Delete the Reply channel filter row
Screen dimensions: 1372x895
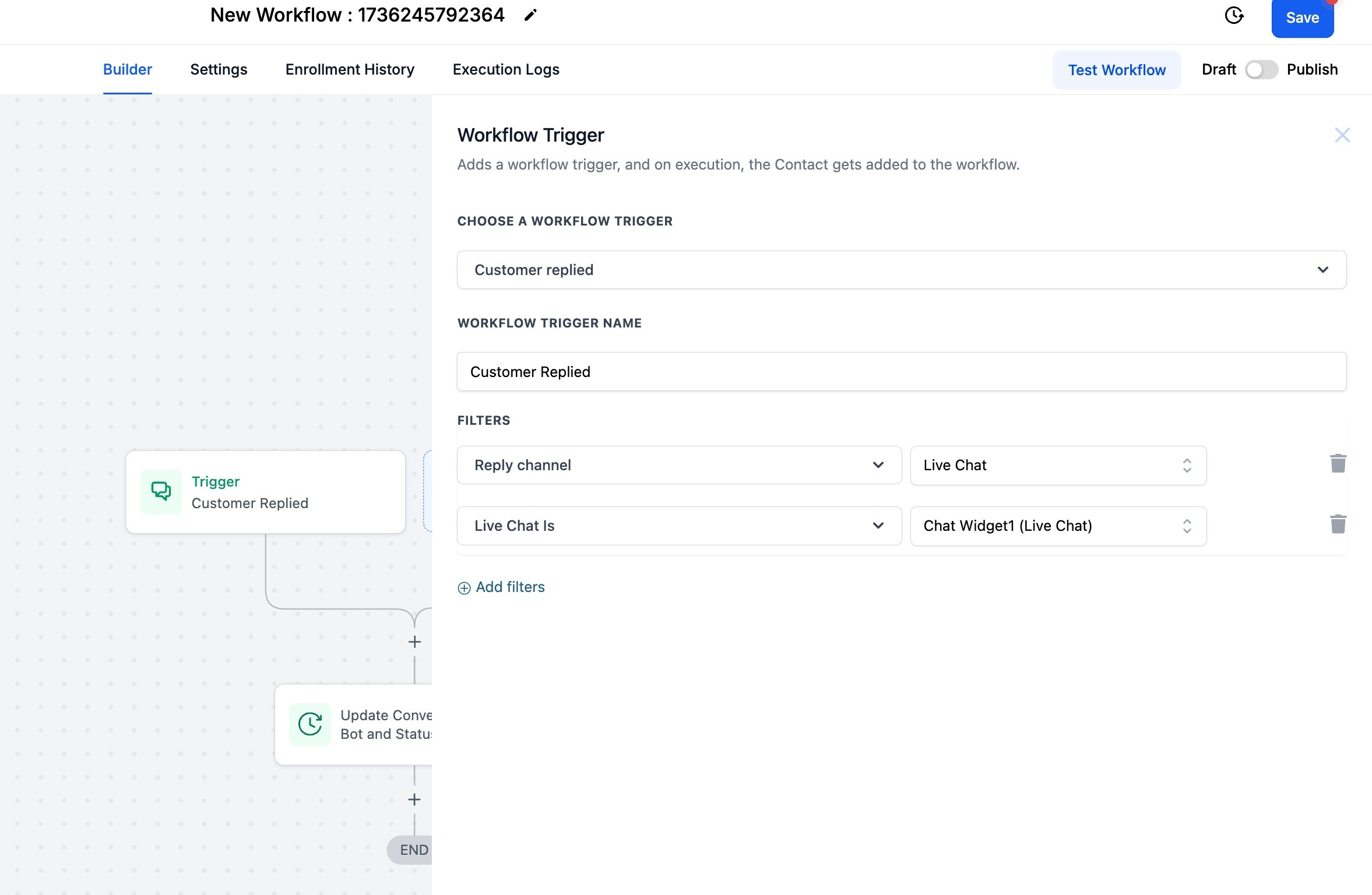(1338, 464)
